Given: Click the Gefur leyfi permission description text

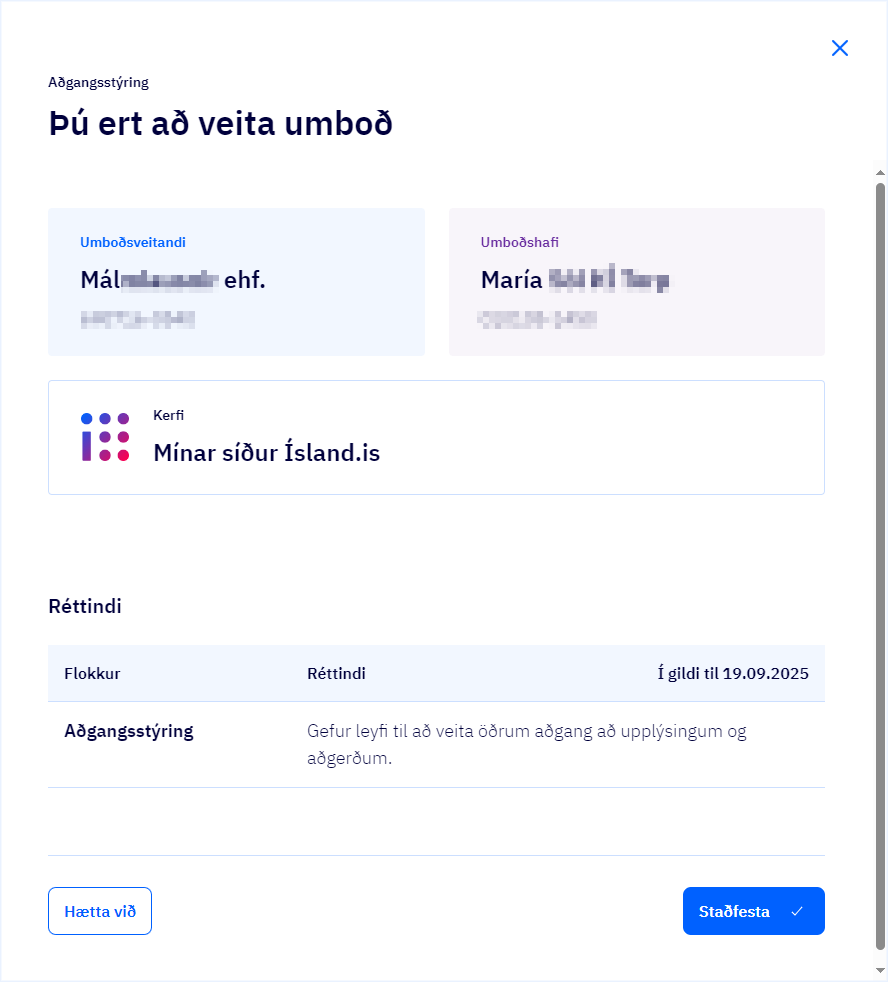Looking at the screenshot, I should (x=527, y=744).
